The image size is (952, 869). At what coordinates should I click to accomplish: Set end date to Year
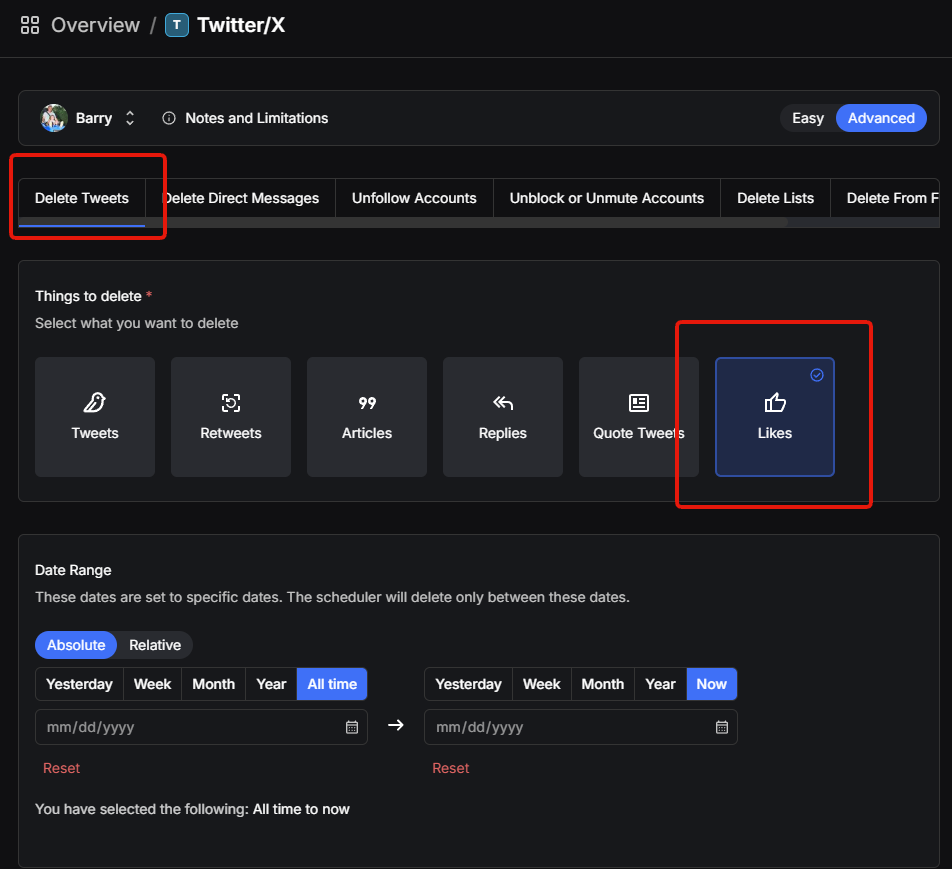(x=661, y=684)
